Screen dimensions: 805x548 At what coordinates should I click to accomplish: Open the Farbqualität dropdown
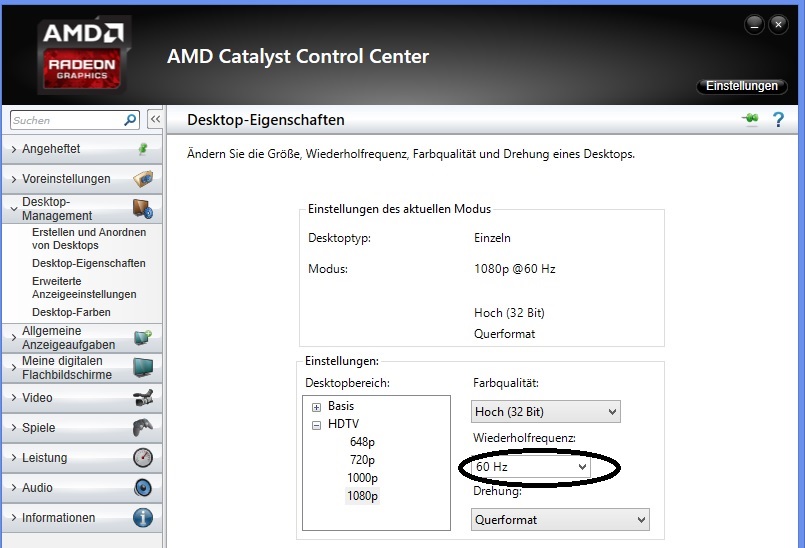click(x=546, y=411)
